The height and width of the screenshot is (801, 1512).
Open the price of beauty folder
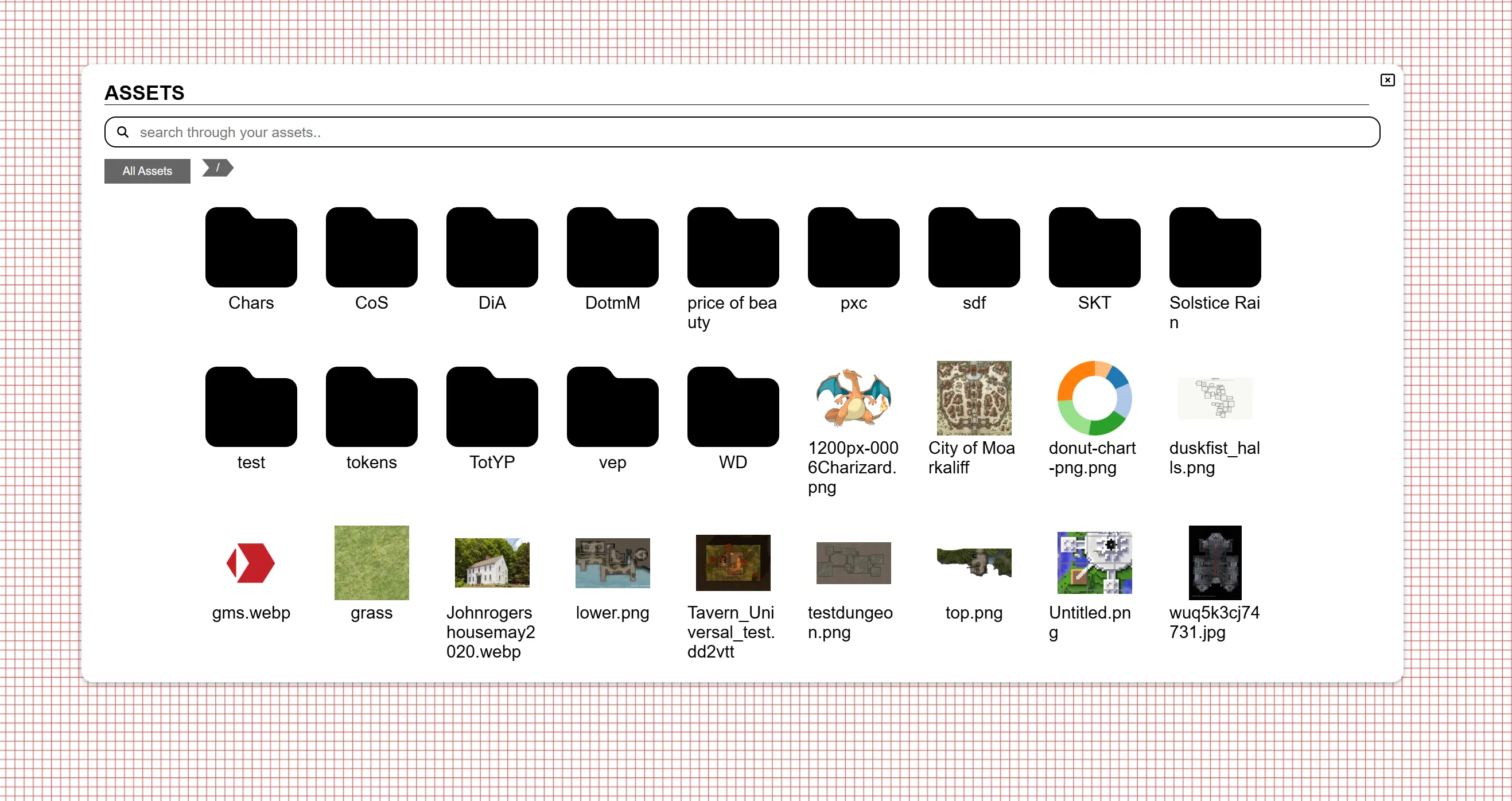pos(733,248)
